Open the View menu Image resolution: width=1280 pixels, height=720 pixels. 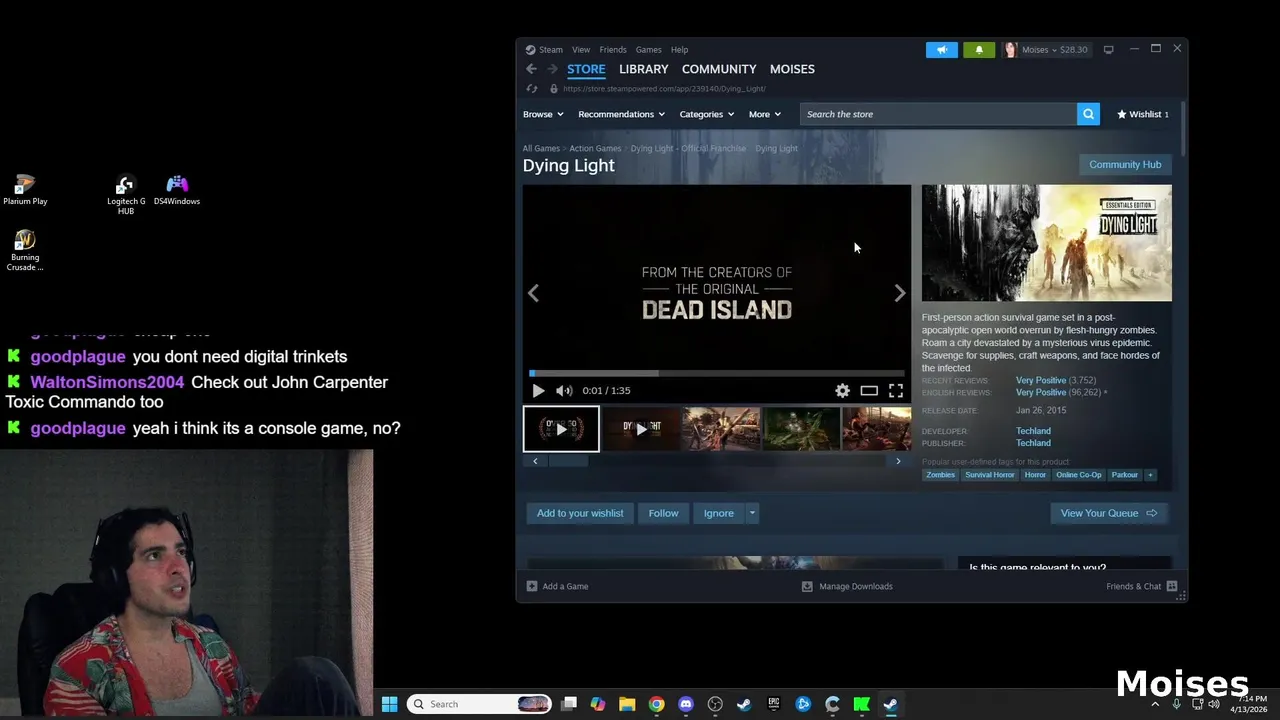(x=581, y=49)
